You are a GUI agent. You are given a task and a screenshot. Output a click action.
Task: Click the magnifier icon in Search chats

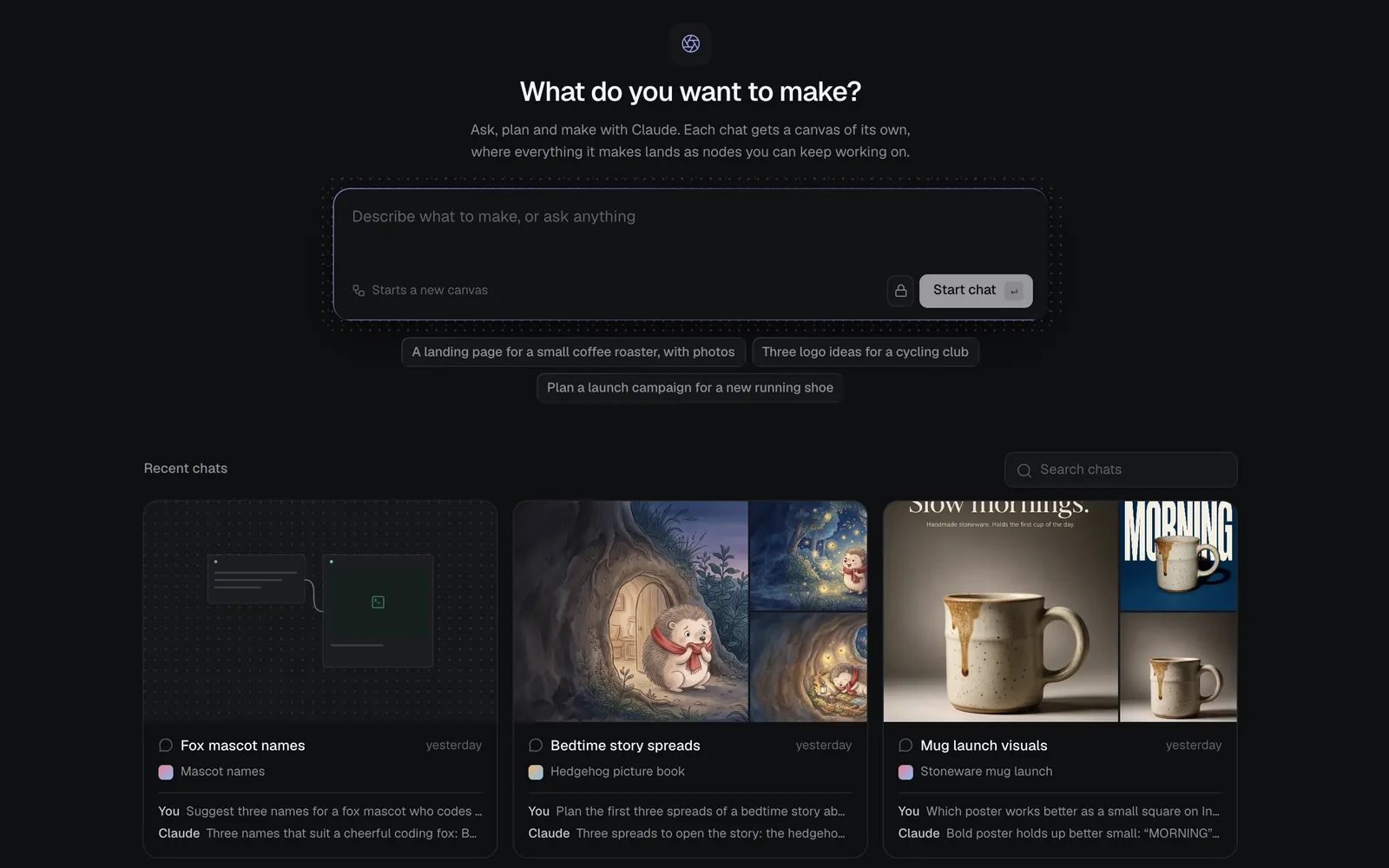(x=1024, y=470)
